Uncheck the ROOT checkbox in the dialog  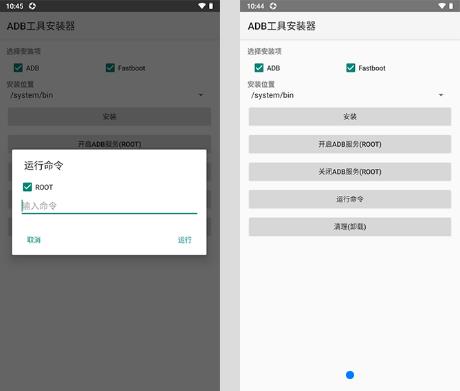pos(27,187)
